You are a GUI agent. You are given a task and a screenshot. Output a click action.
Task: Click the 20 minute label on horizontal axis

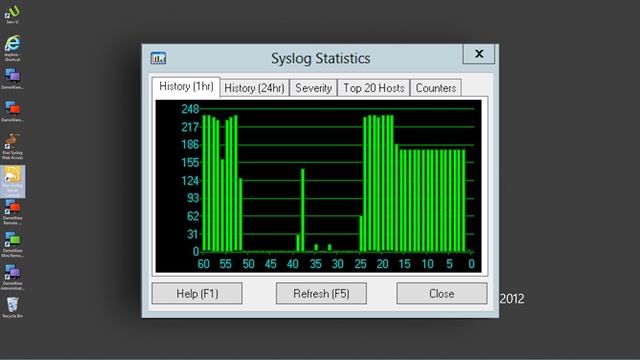(x=382, y=264)
